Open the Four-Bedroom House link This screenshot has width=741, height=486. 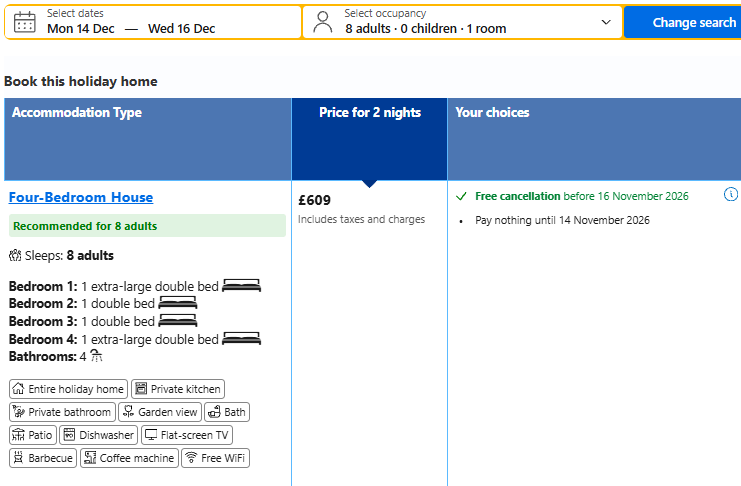tap(81, 197)
